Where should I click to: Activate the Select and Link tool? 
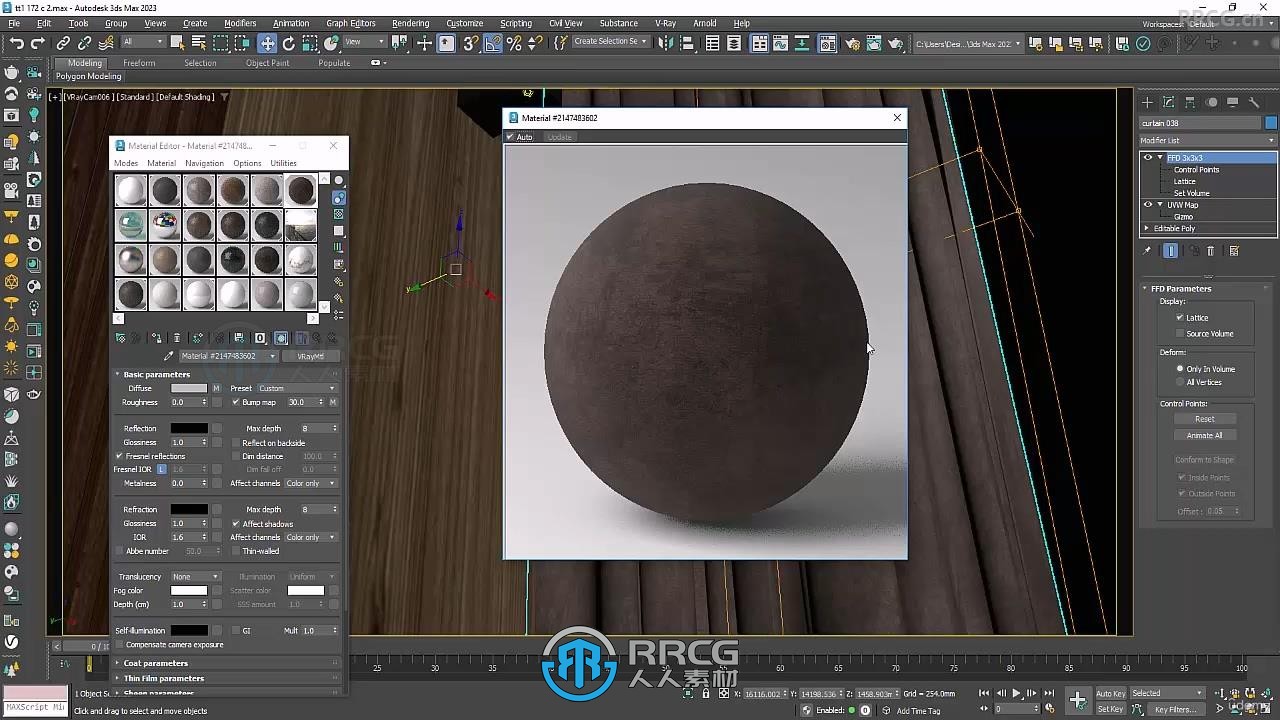[63, 43]
